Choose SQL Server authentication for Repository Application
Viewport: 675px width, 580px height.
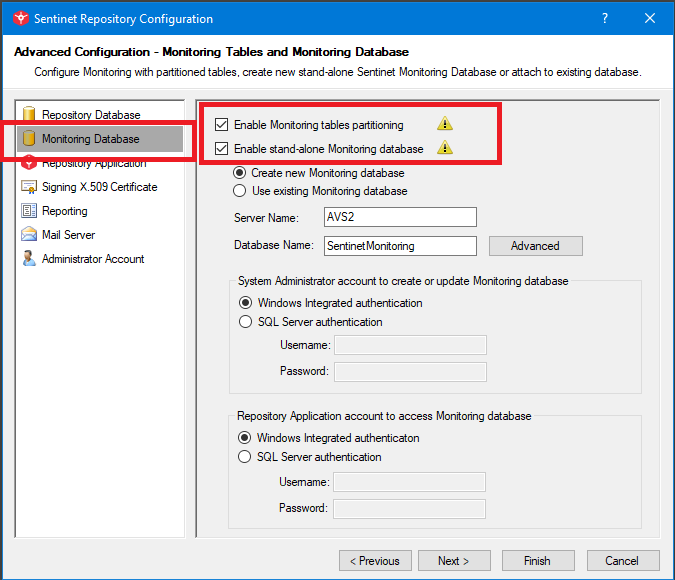tap(245, 457)
